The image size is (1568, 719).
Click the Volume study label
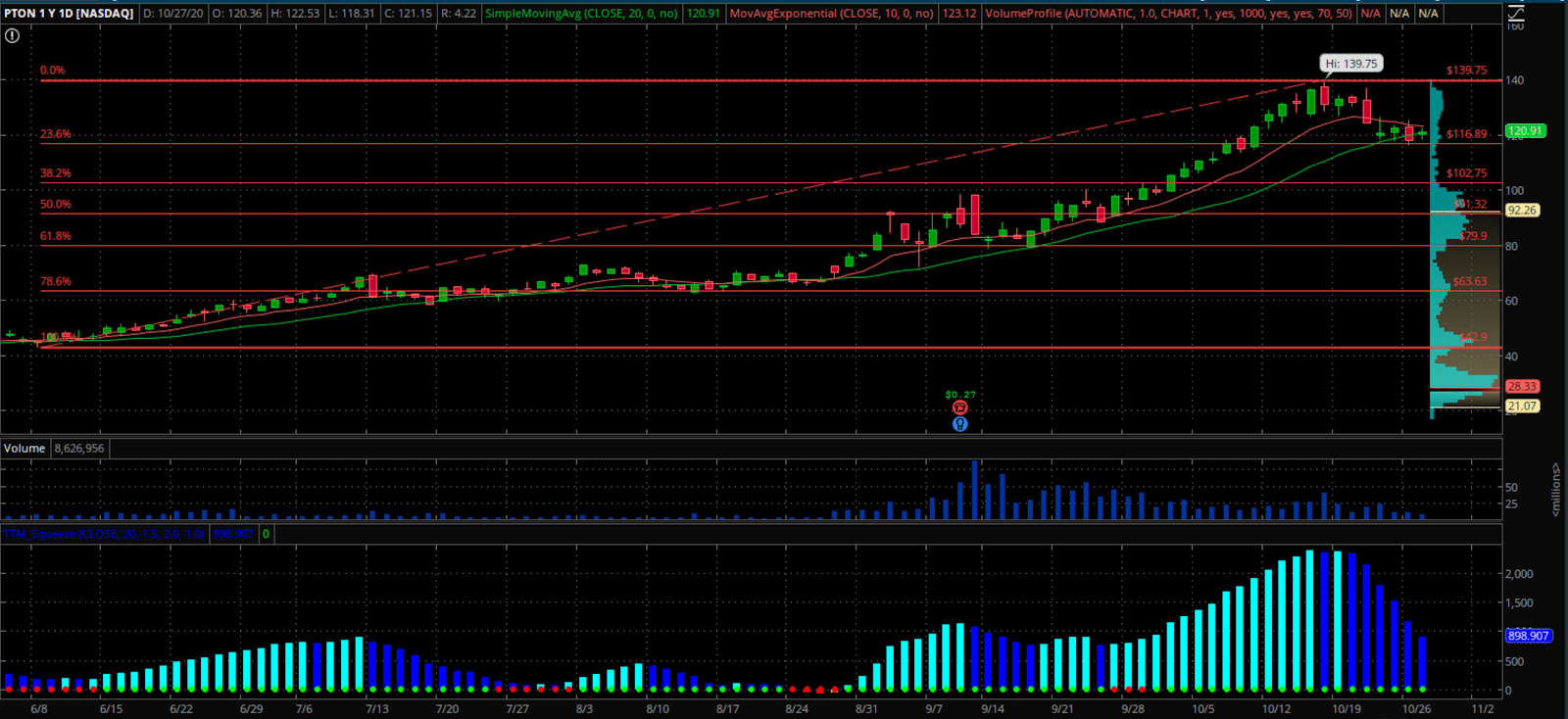24,449
